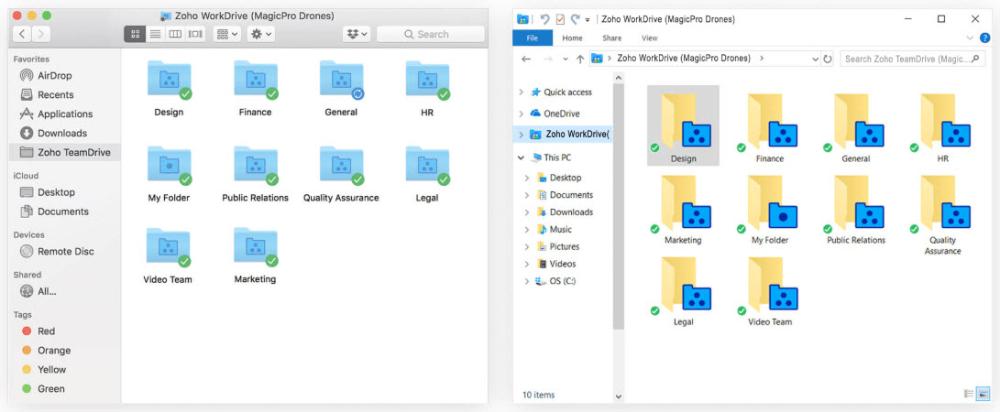This screenshot has height=412, width=1000.
Task: Open Recents in Finder sidebar
Action: tap(47, 94)
